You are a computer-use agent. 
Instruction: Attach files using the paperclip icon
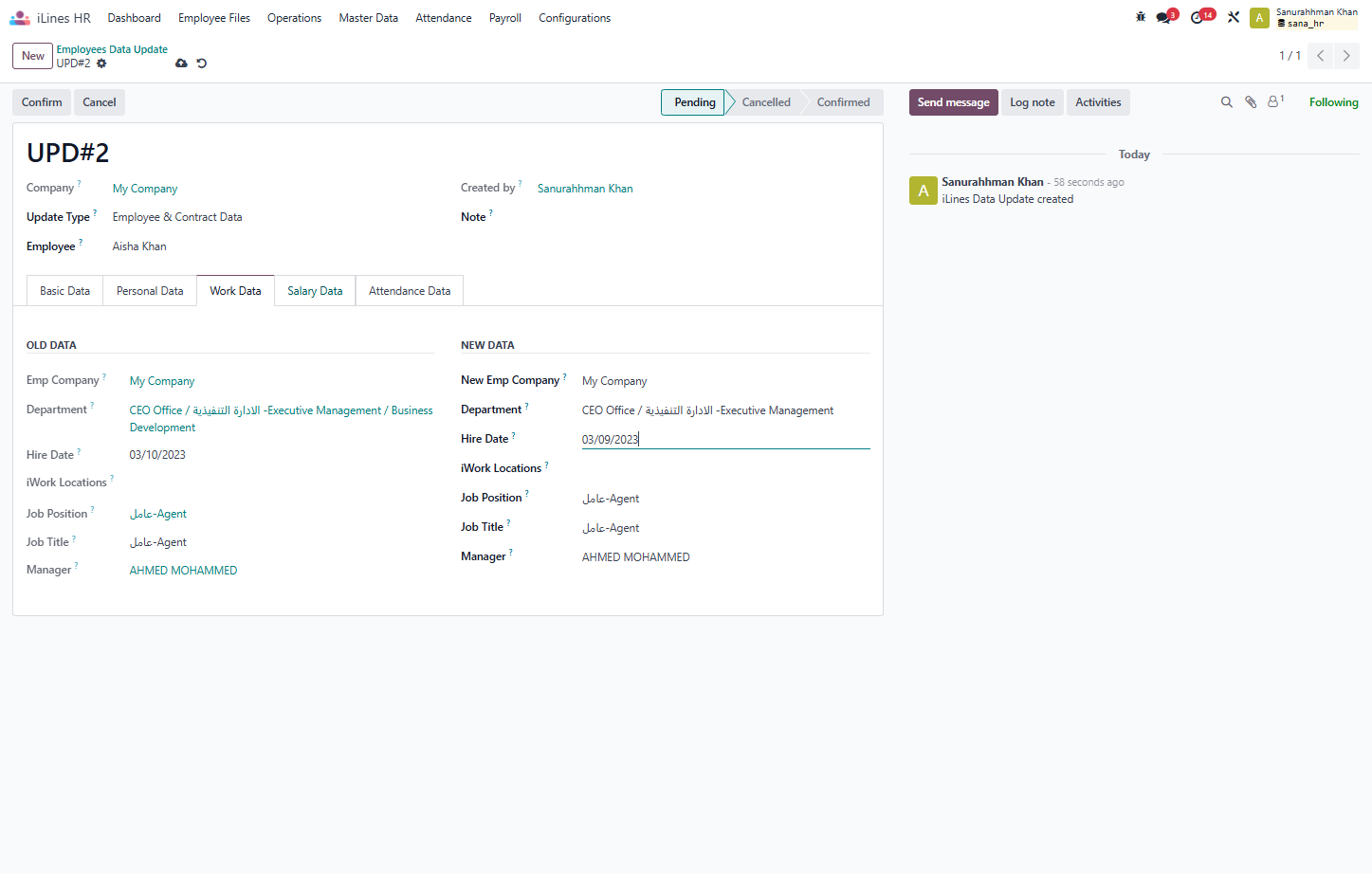1251,102
